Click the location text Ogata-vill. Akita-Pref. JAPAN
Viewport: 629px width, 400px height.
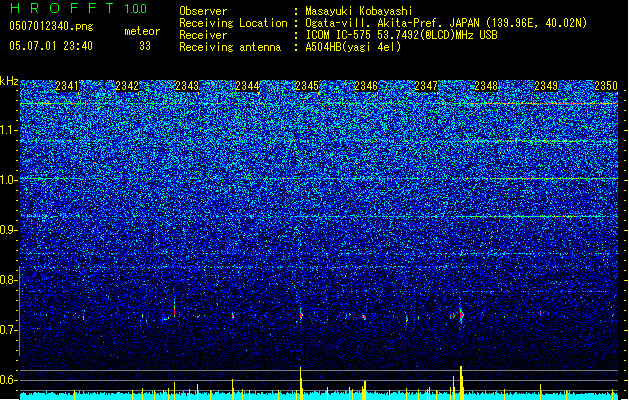point(392,23)
